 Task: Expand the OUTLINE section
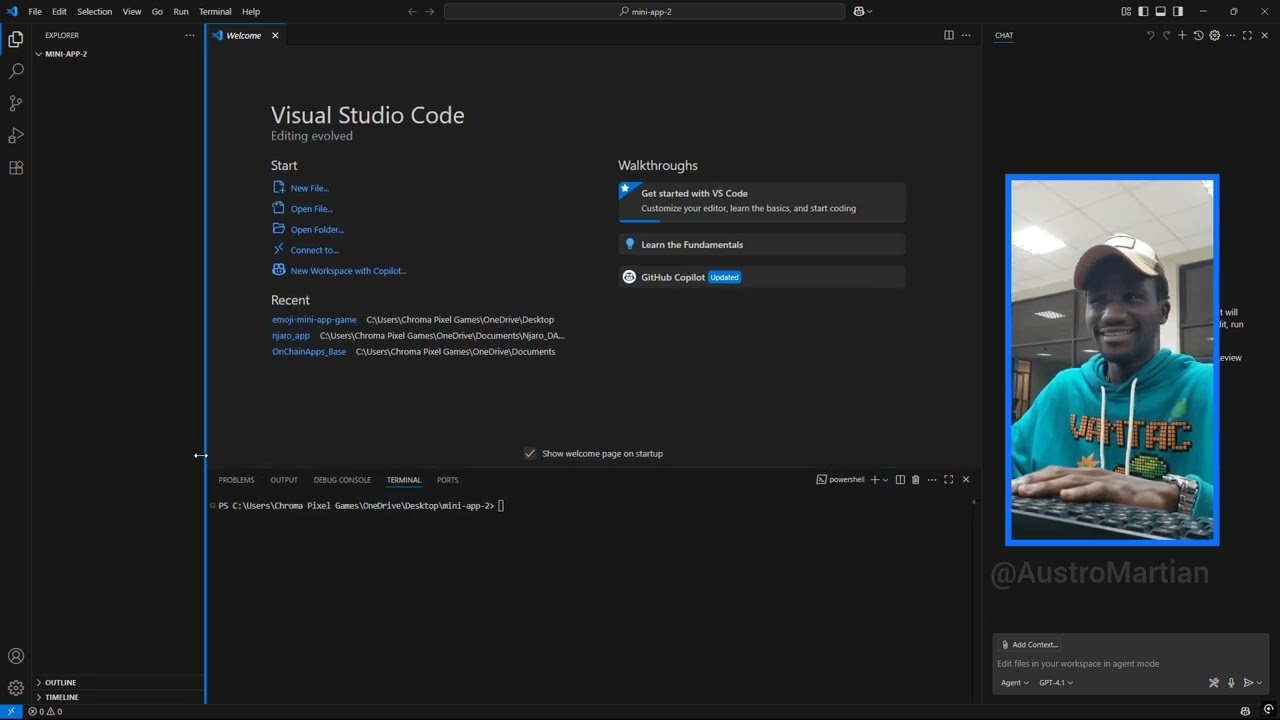(x=60, y=682)
